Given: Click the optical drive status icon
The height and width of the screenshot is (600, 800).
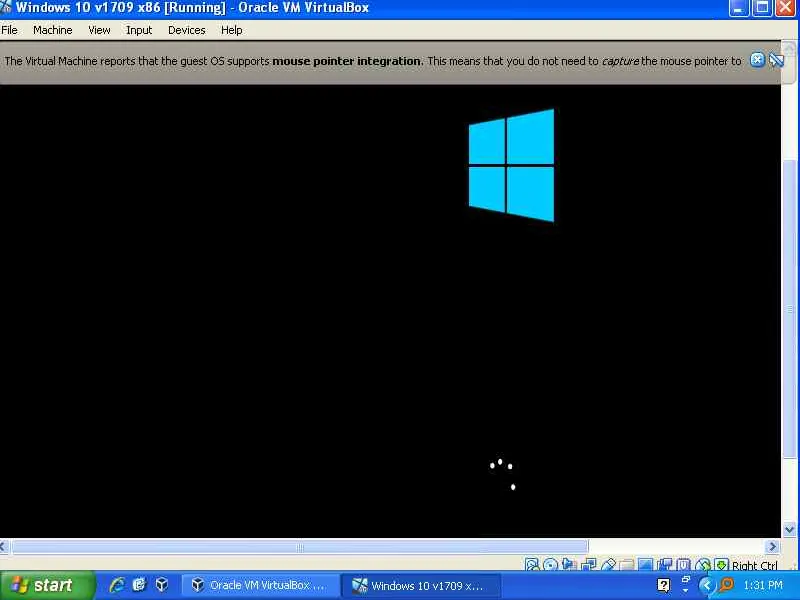Looking at the screenshot, I should (550, 565).
